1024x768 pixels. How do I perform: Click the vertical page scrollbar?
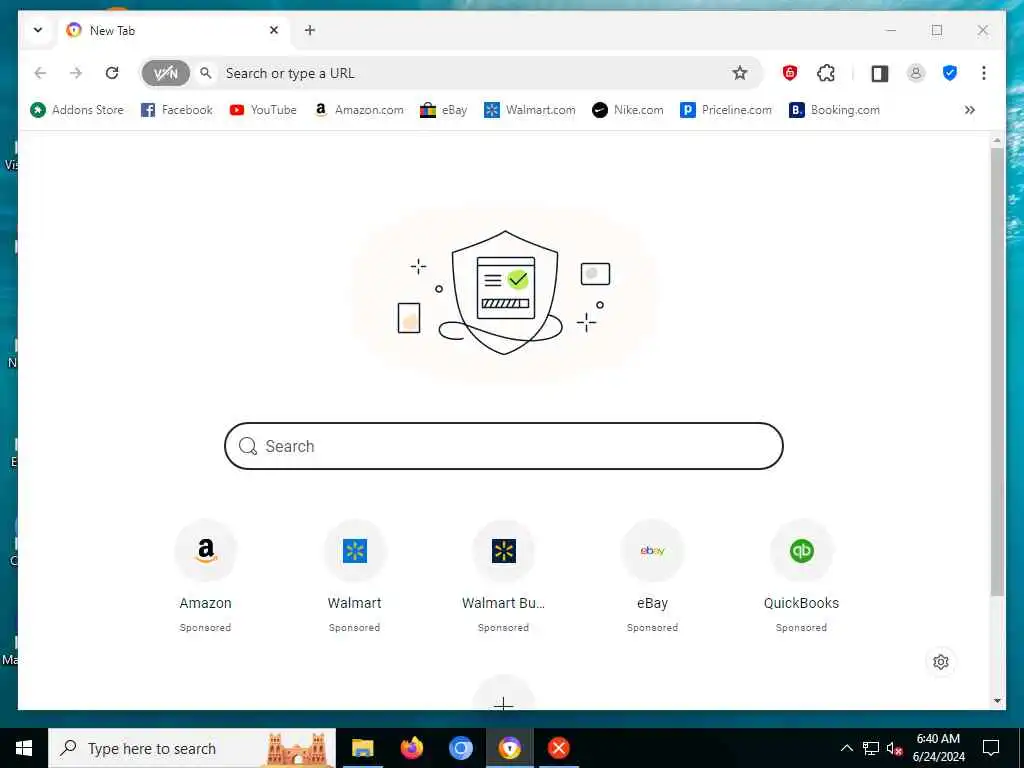tap(997, 371)
